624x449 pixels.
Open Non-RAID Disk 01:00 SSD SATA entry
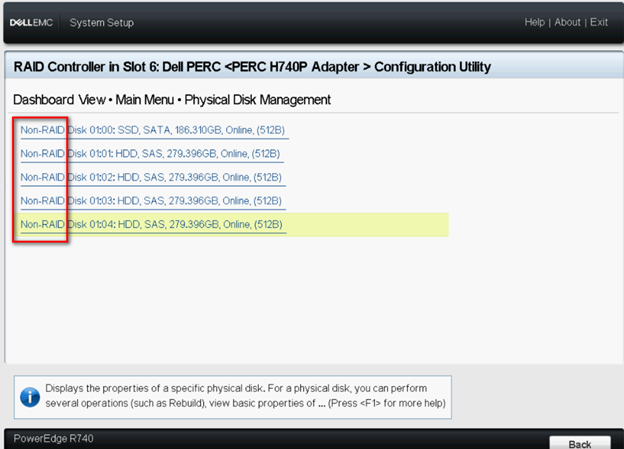pyautogui.click(x=152, y=130)
